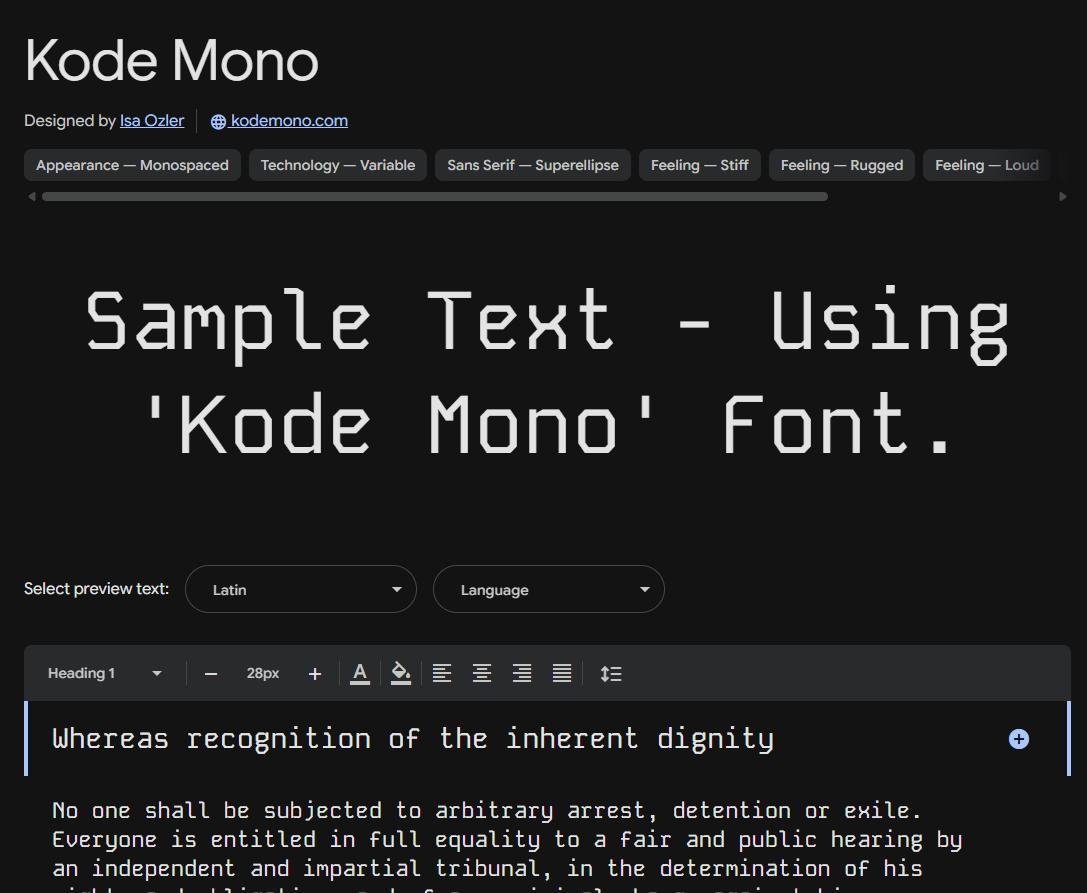Screen dimensions: 1087x893
Task: Click the globe icon beside kodemono.com
Action: click(x=218, y=121)
